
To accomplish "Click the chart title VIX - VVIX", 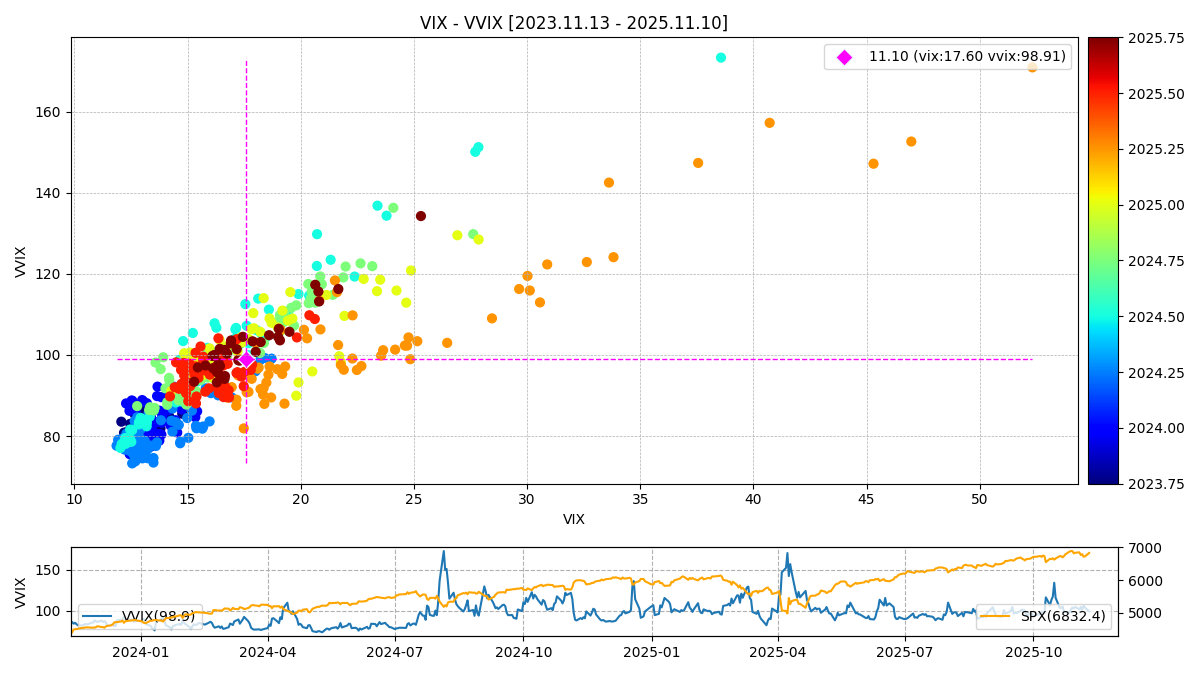I will point(573,23).
